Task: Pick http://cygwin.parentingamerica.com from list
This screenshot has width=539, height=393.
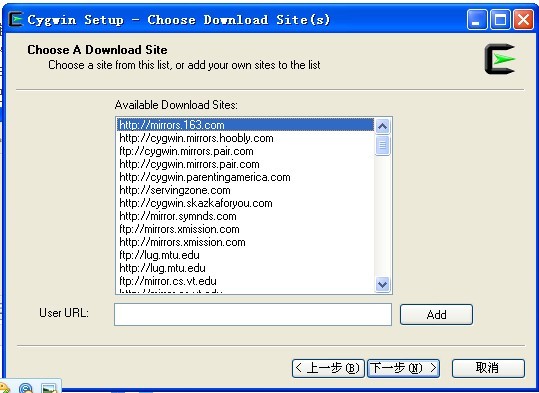Action: (245, 177)
